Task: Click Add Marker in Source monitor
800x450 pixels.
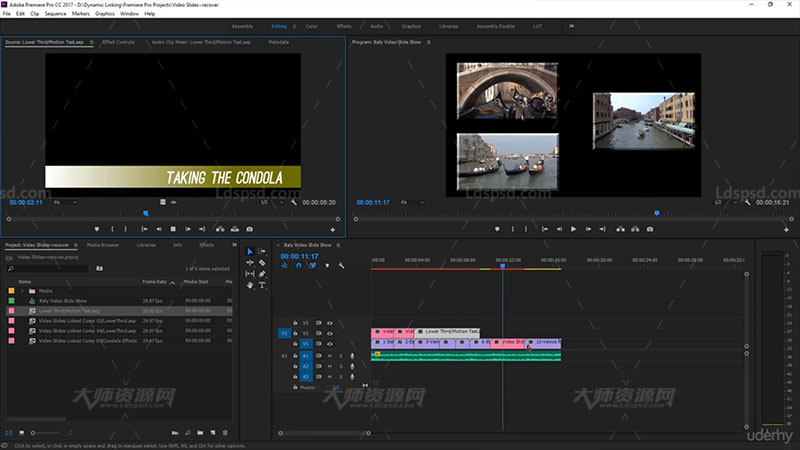Action: click(x=97, y=230)
